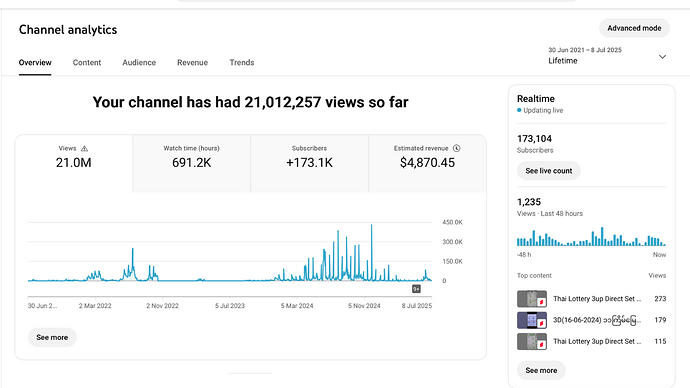690x388 pixels.
Task: Click the clock icon beside Estimated revenue
Action: (456, 148)
